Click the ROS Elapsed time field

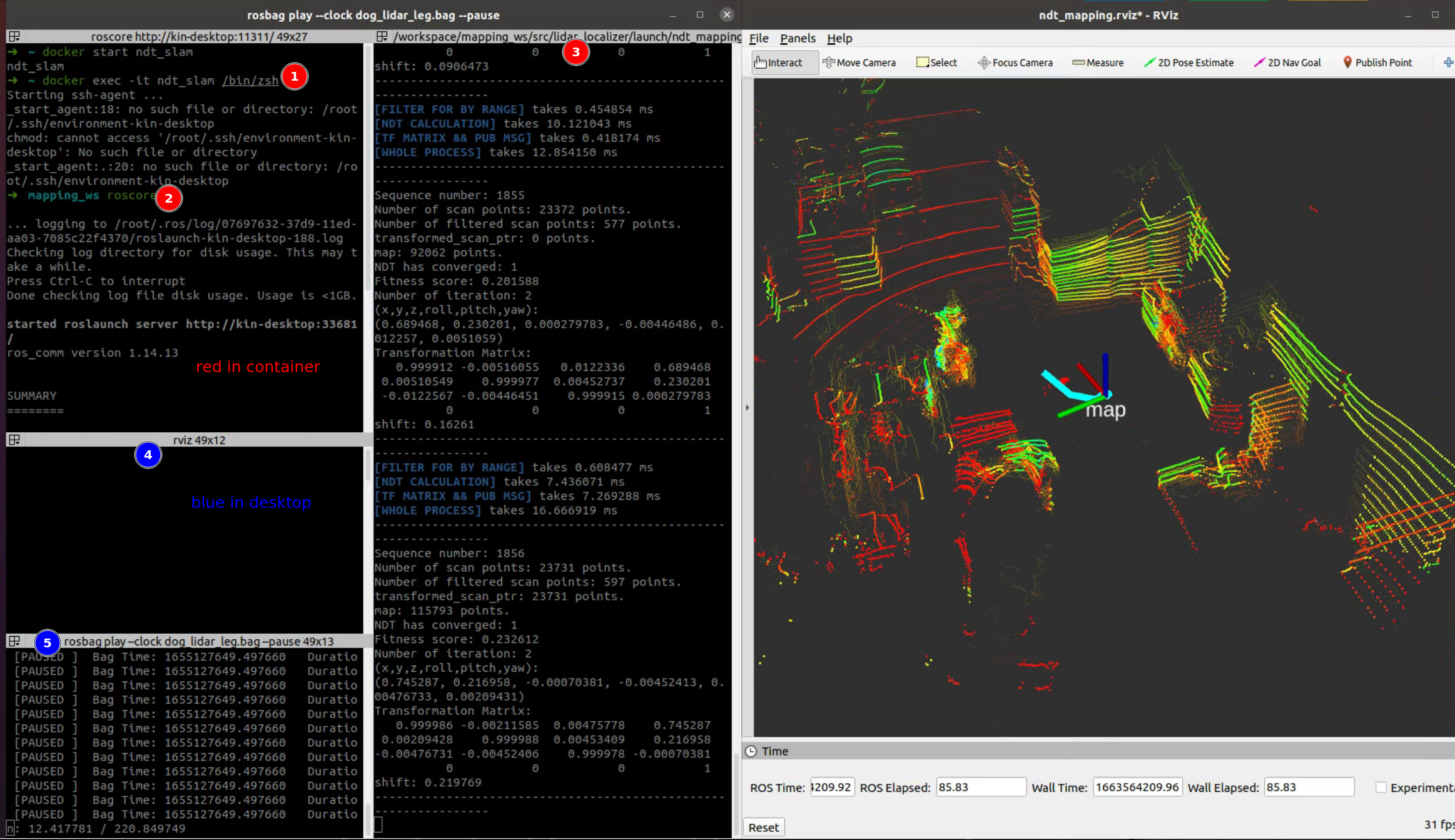980,787
